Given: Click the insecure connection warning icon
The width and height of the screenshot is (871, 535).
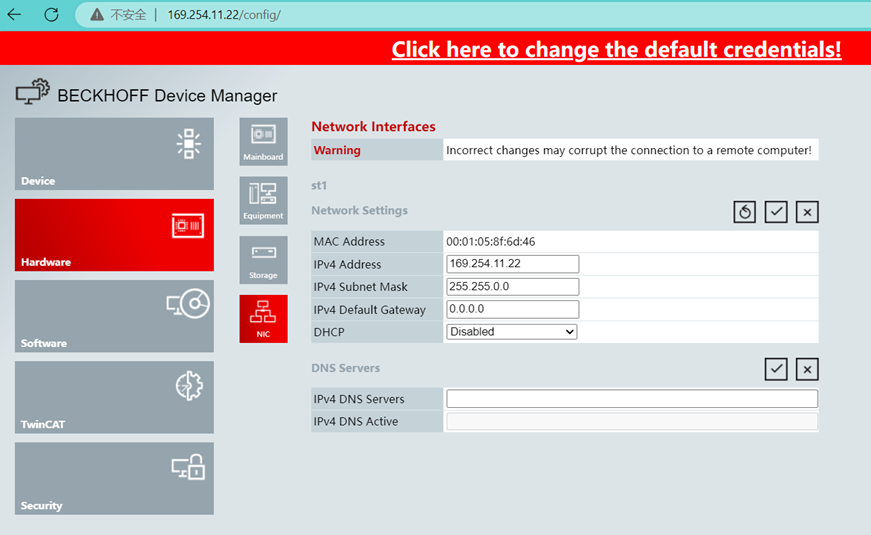Looking at the screenshot, I should 97,14.
